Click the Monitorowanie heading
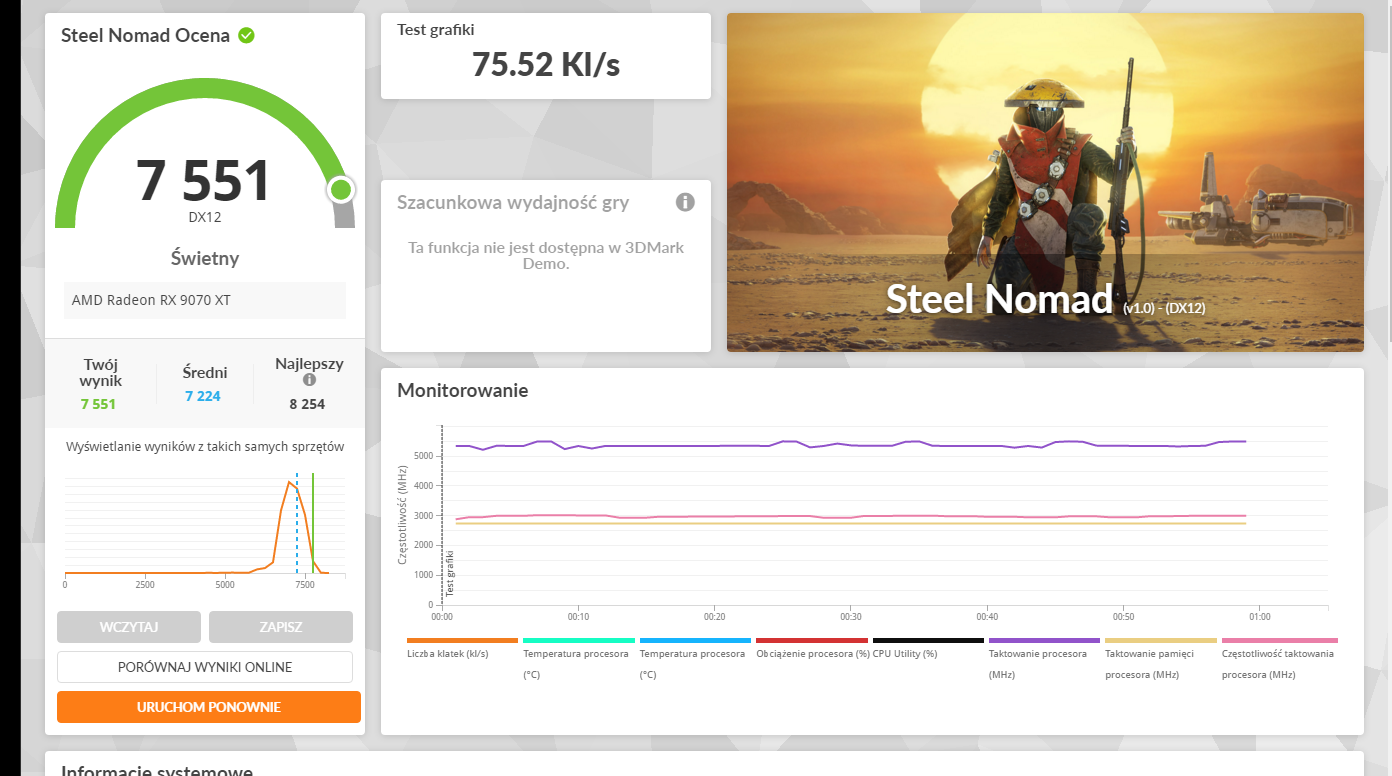This screenshot has height=776, width=1392. [462, 390]
